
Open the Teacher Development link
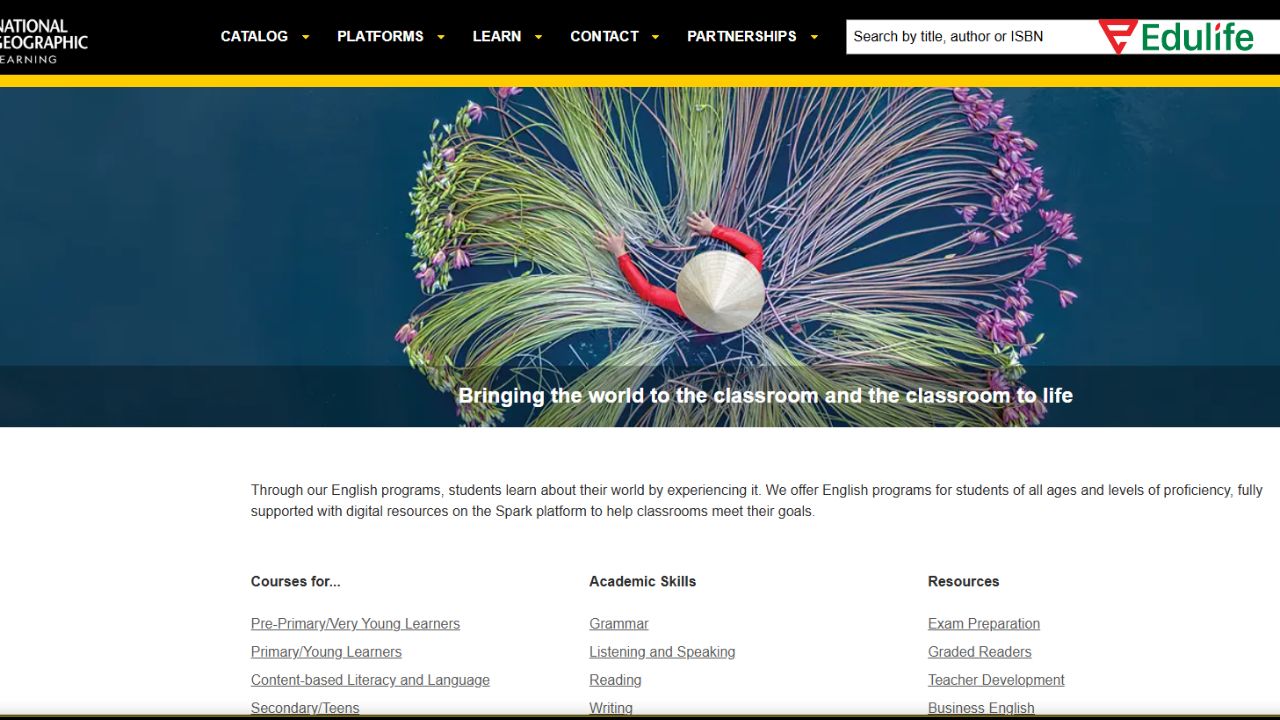click(996, 680)
